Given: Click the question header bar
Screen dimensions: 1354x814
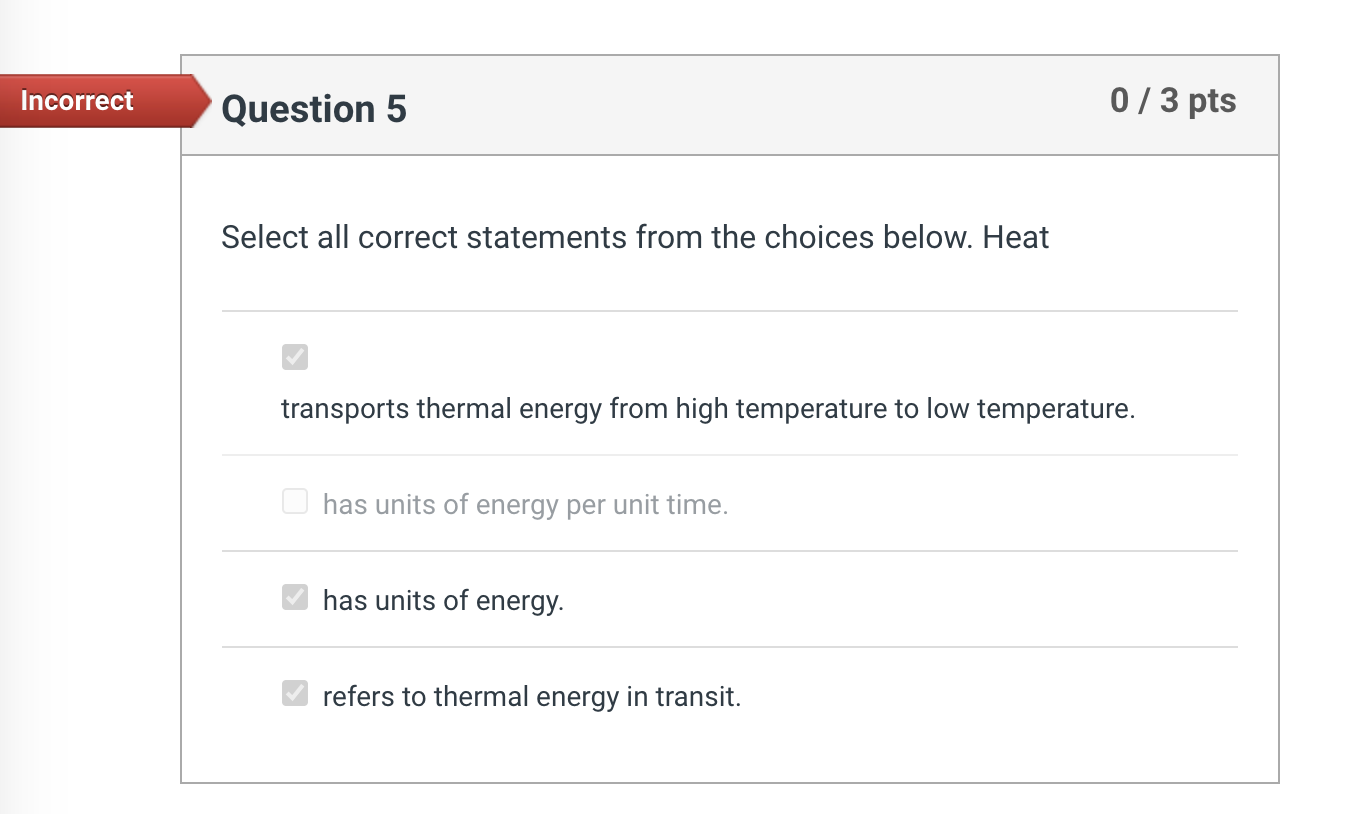Looking at the screenshot, I should point(729,105).
